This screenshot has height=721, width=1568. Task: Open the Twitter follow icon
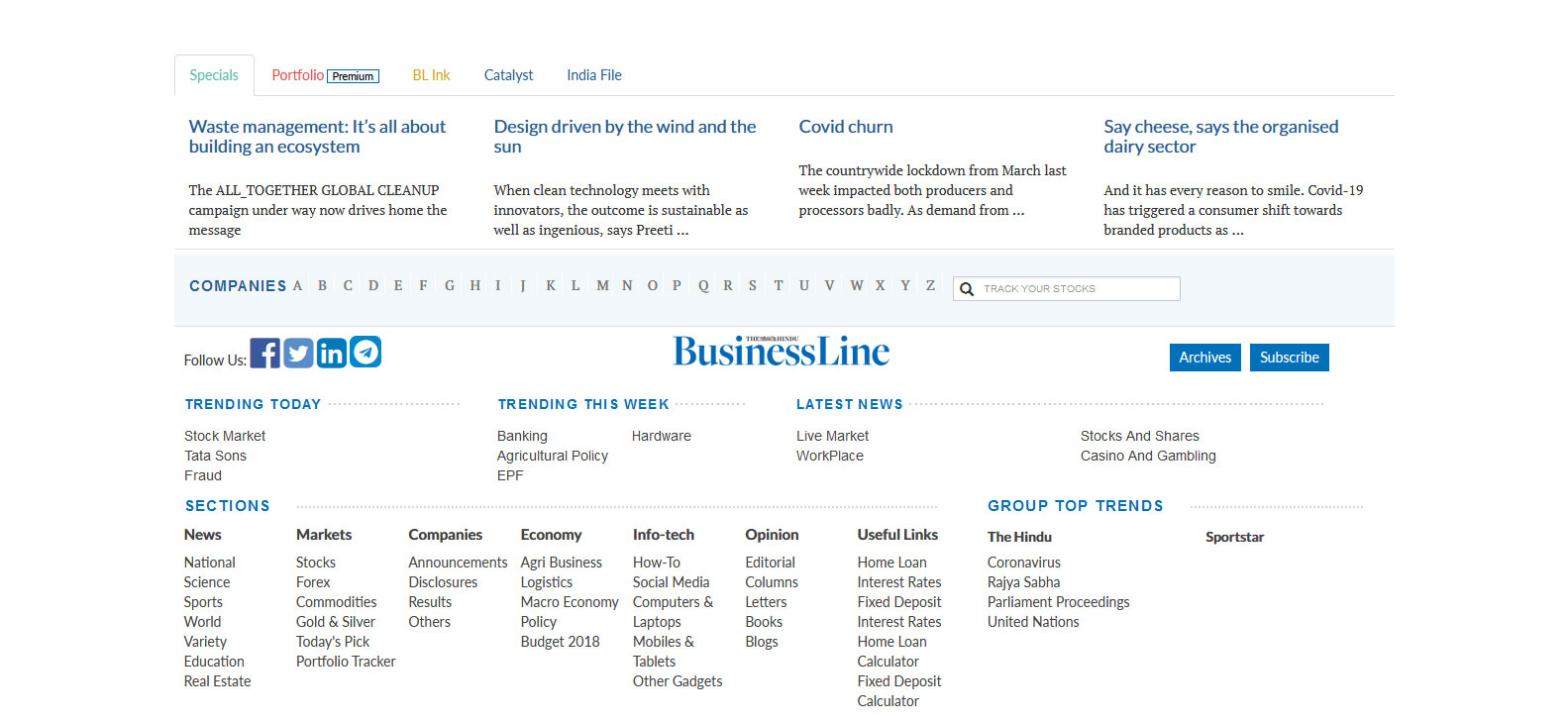point(298,354)
